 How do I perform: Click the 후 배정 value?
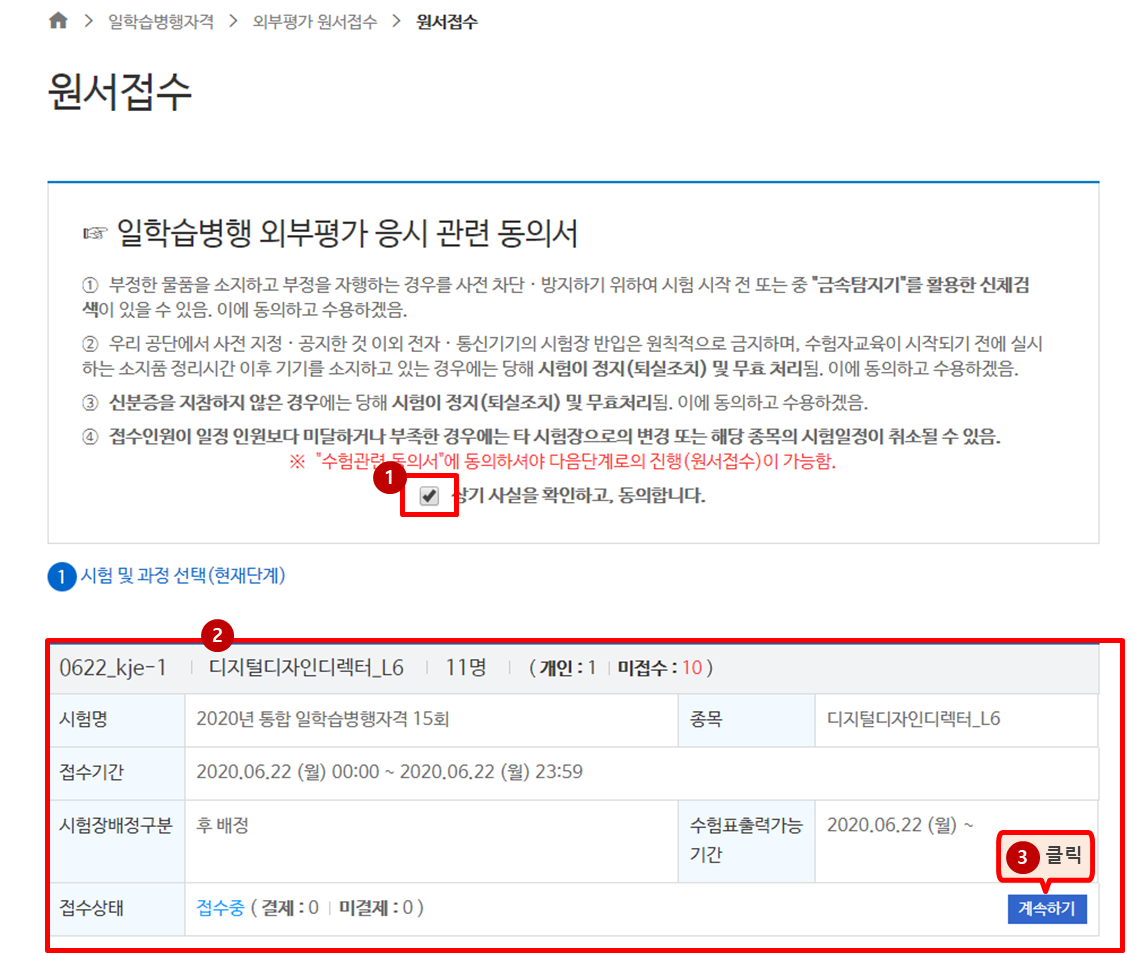click(223, 826)
